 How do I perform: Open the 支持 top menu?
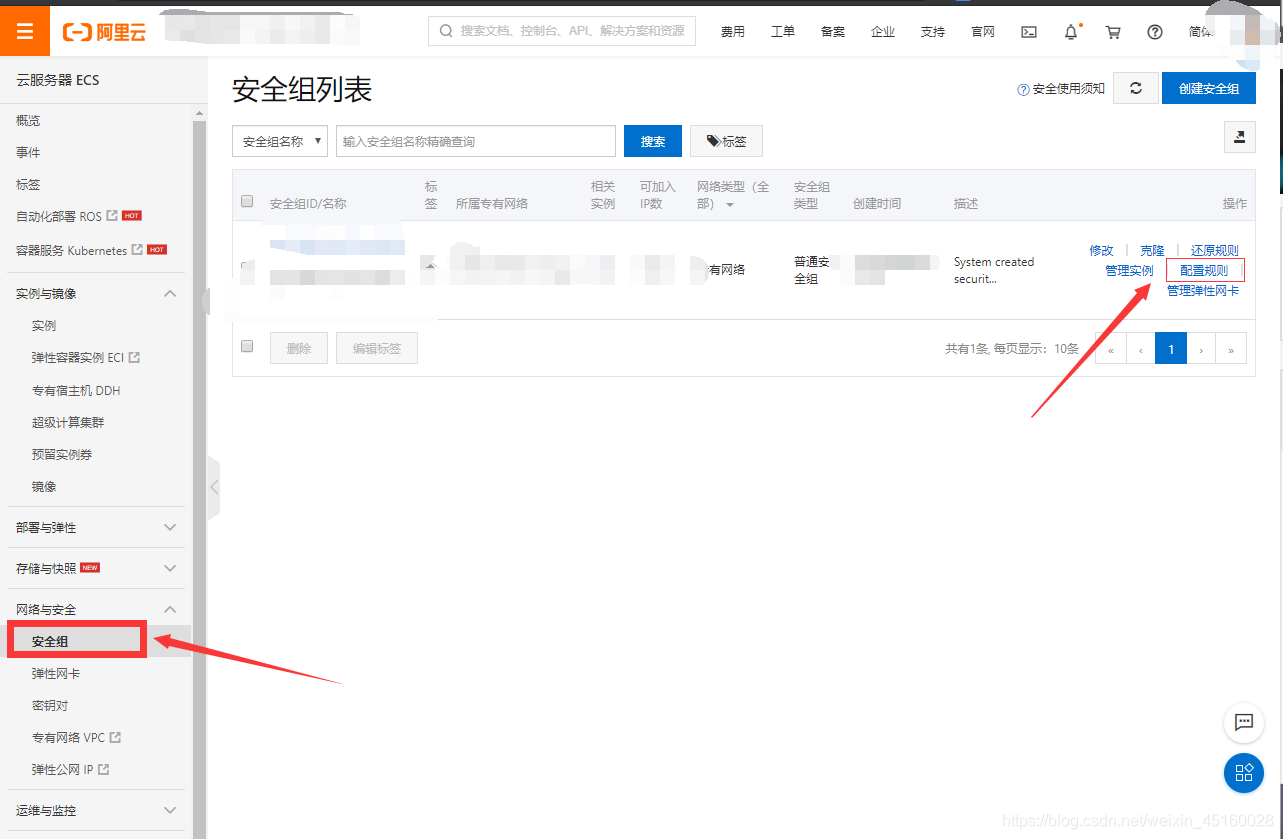pos(933,32)
